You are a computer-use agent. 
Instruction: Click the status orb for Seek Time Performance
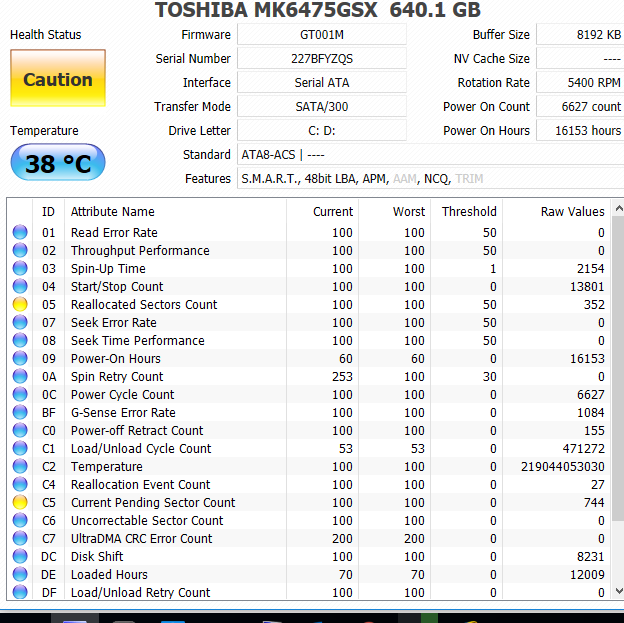(x=20, y=340)
